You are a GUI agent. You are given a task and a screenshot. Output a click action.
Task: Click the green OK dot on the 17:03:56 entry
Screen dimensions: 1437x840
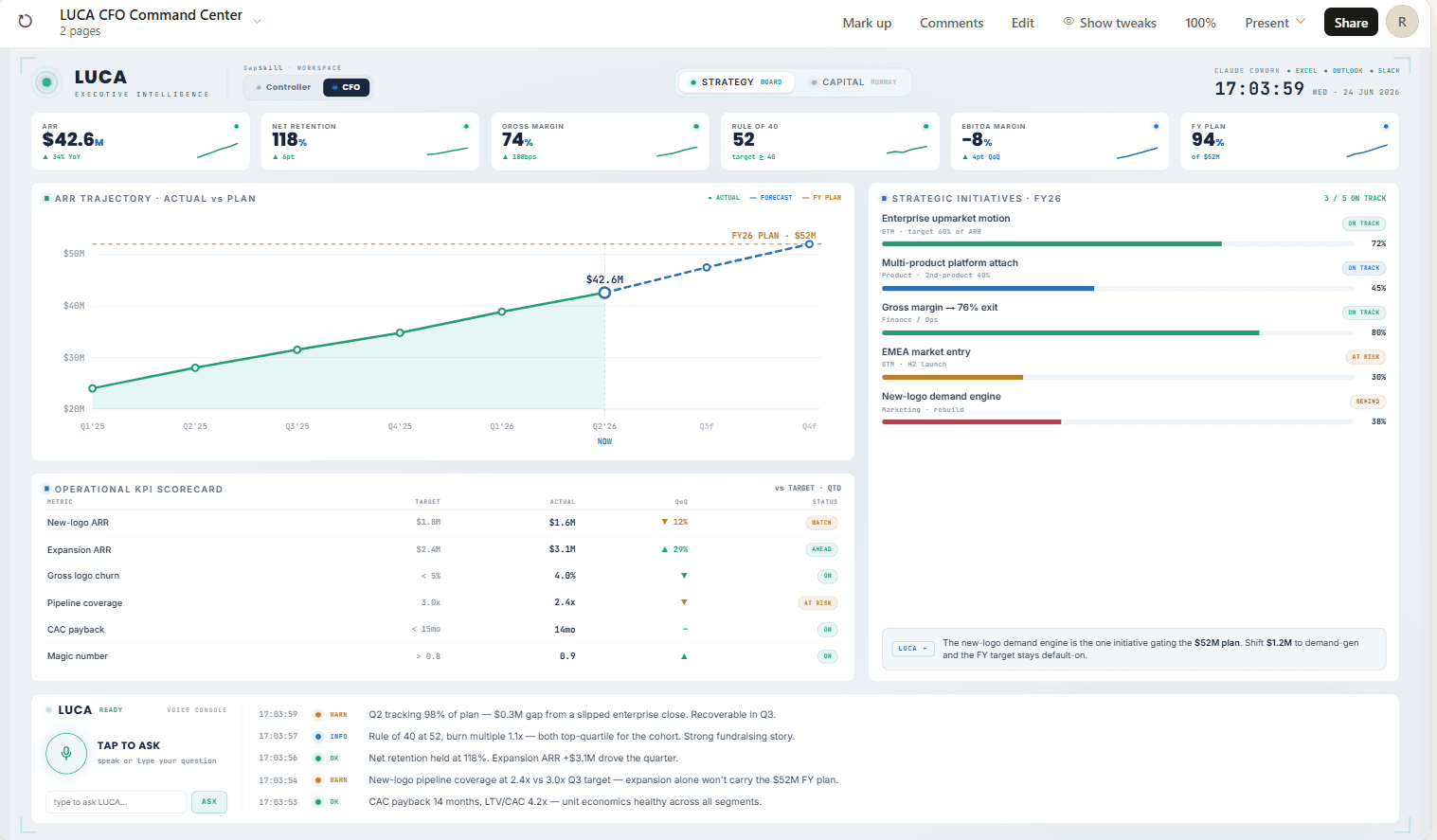coord(318,759)
